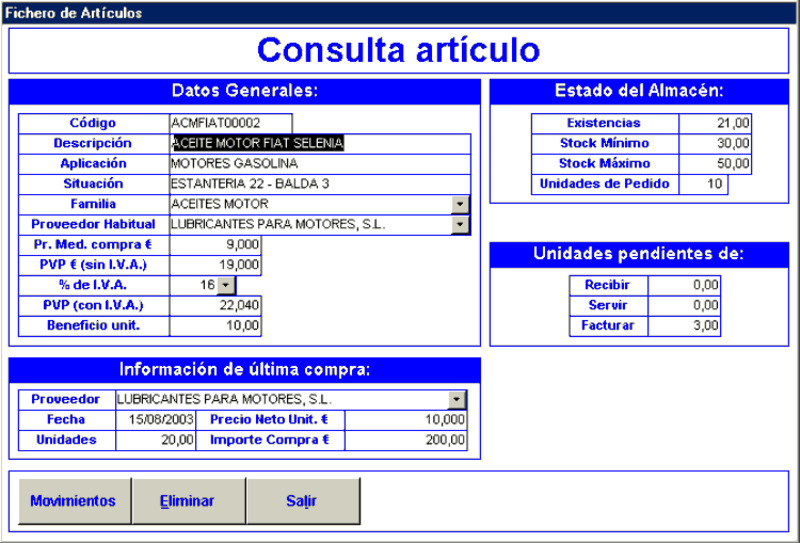The width and height of the screenshot is (800, 543).
Task: Click the Stock Mínimo value field
Action: click(x=715, y=144)
